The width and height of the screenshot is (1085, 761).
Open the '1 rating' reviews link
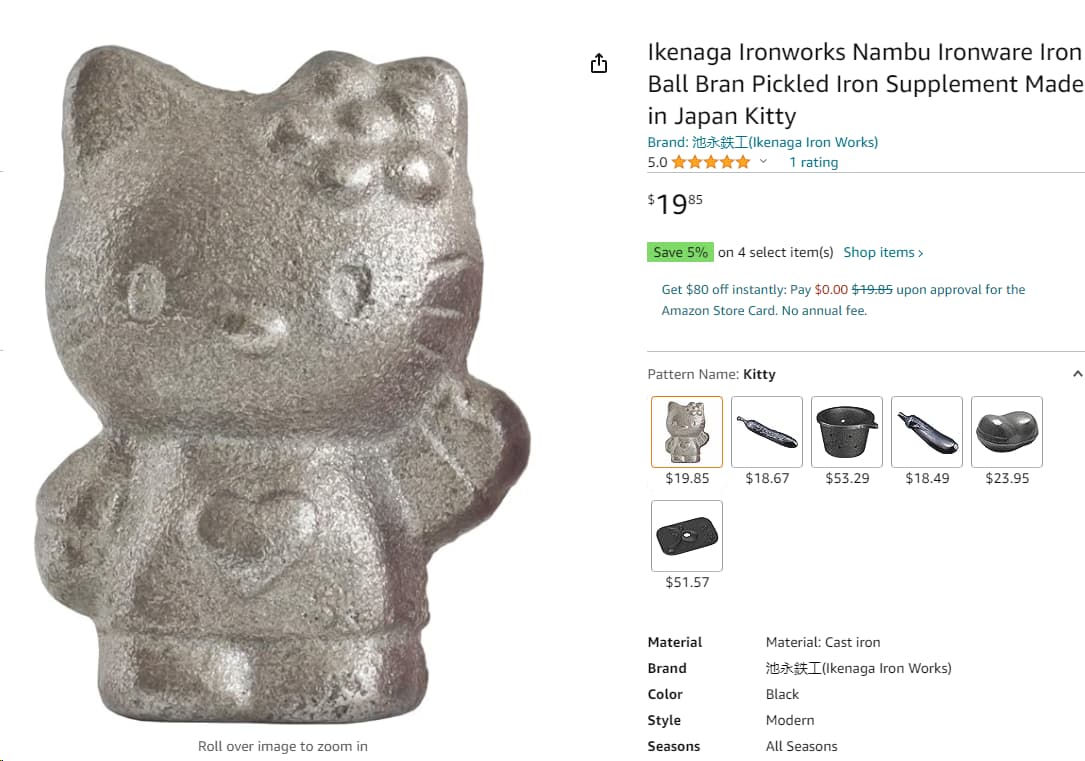pyautogui.click(x=813, y=162)
